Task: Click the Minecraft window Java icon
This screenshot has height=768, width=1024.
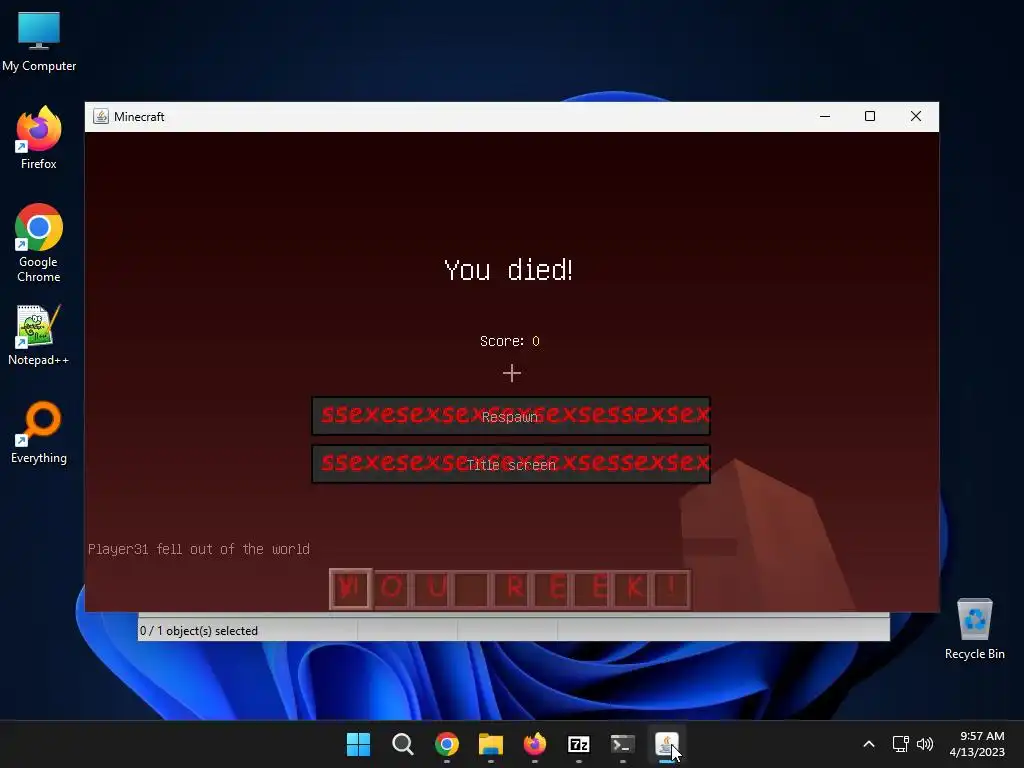Action: pos(101,116)
